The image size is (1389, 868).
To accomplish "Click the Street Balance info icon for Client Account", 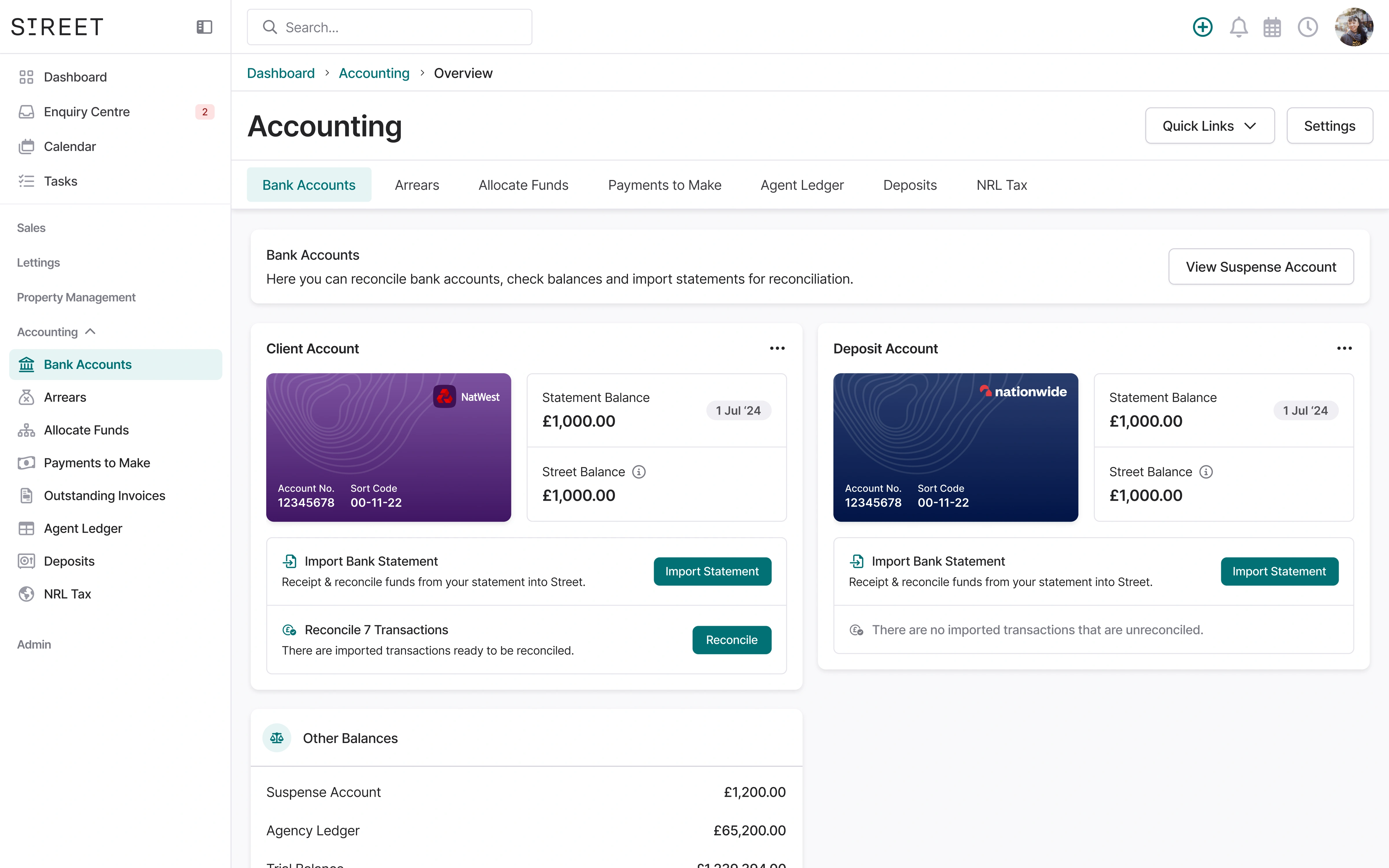I will click(x=639, y=471).
